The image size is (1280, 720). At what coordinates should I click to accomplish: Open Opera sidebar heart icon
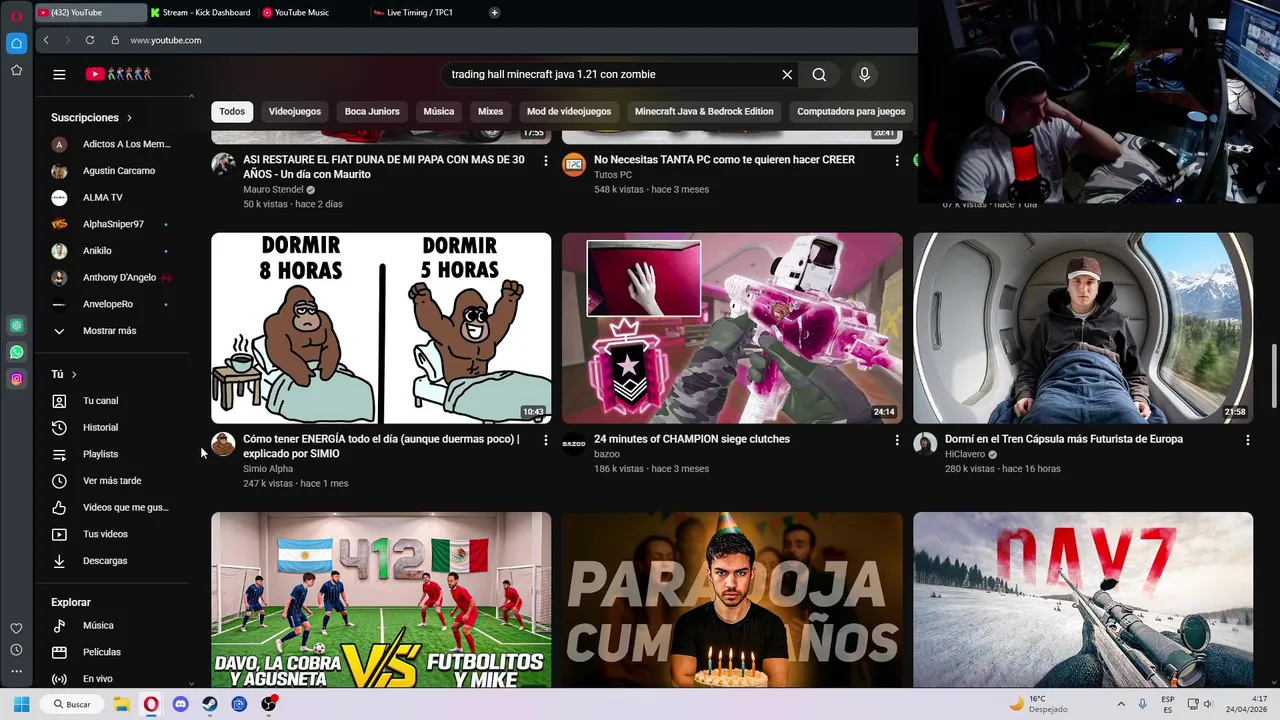pyautogui.click(x=16, y=628)
